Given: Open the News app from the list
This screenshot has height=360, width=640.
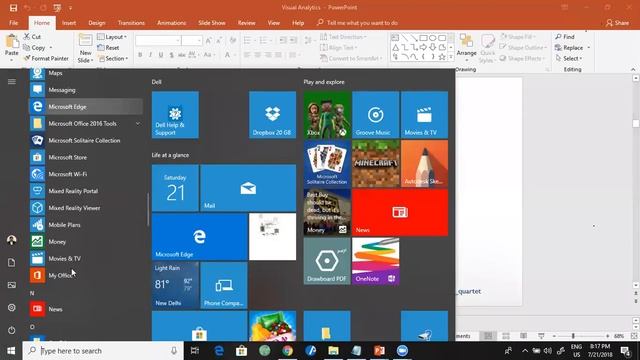Looking at the screenshot, I should (x=86, y=309).
